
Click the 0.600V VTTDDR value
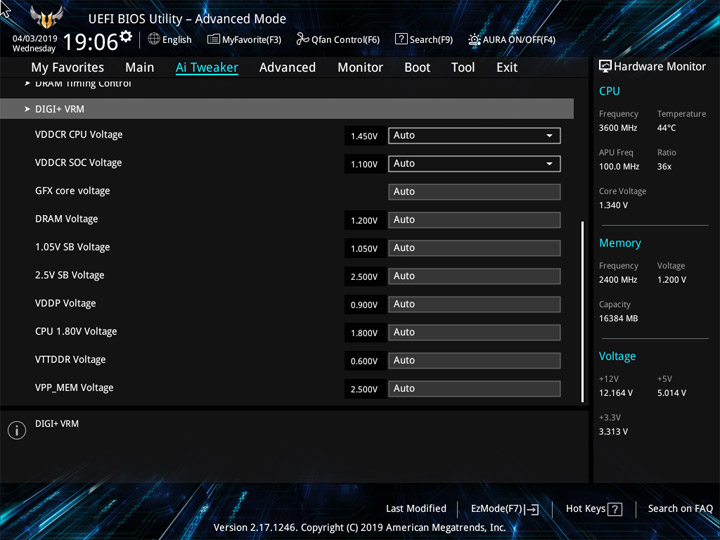pos(364,361)
